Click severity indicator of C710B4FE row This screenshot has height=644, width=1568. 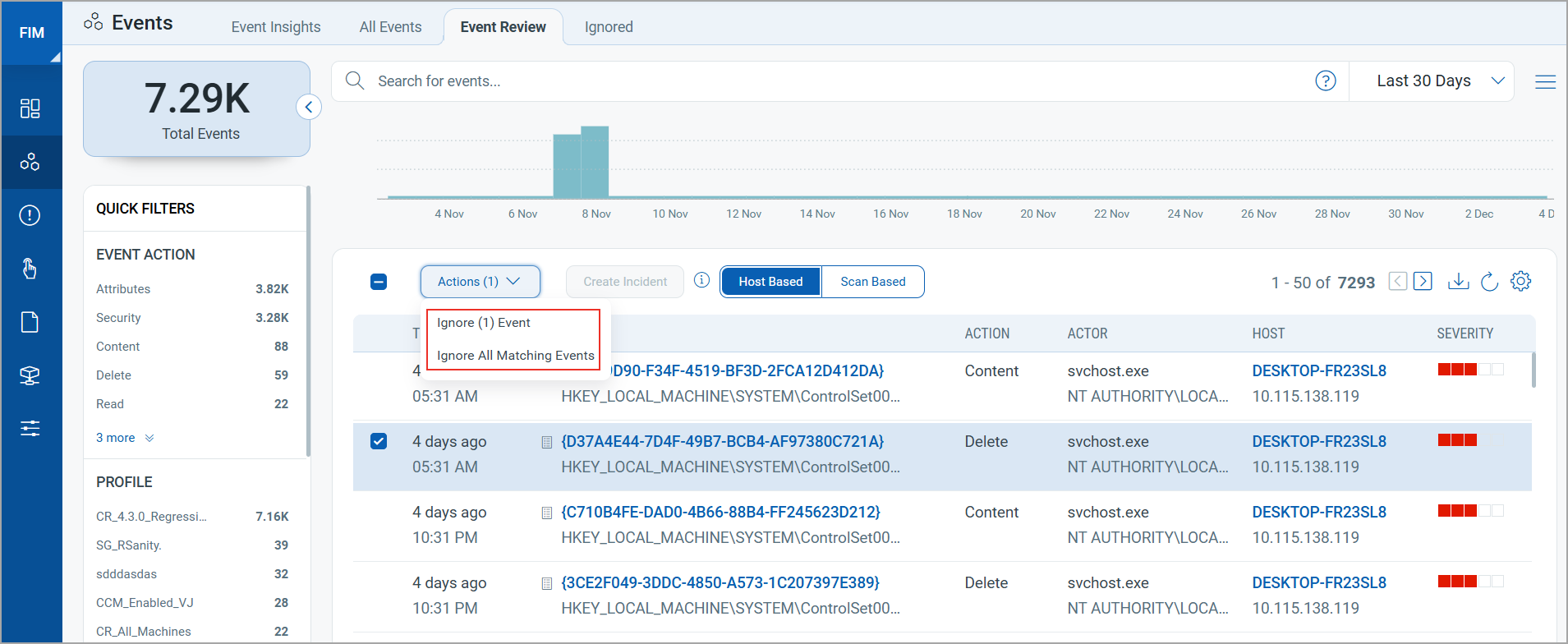click(x=1470, y=511)
